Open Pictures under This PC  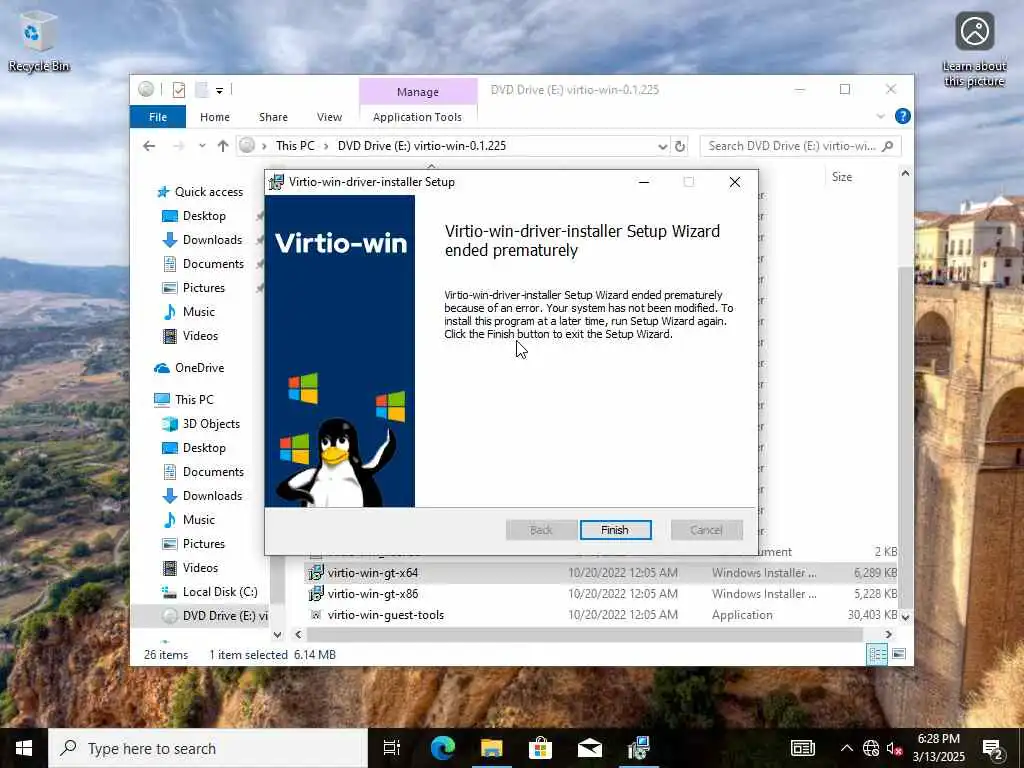click(x=203, y=543)
